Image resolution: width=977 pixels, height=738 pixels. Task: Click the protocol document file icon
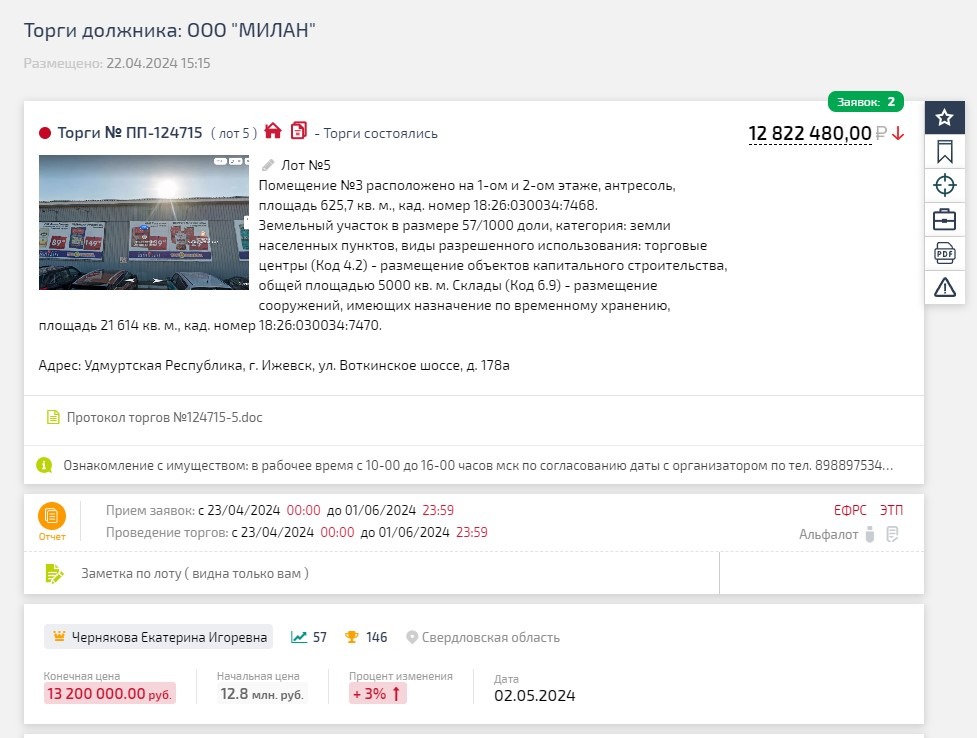53,417
